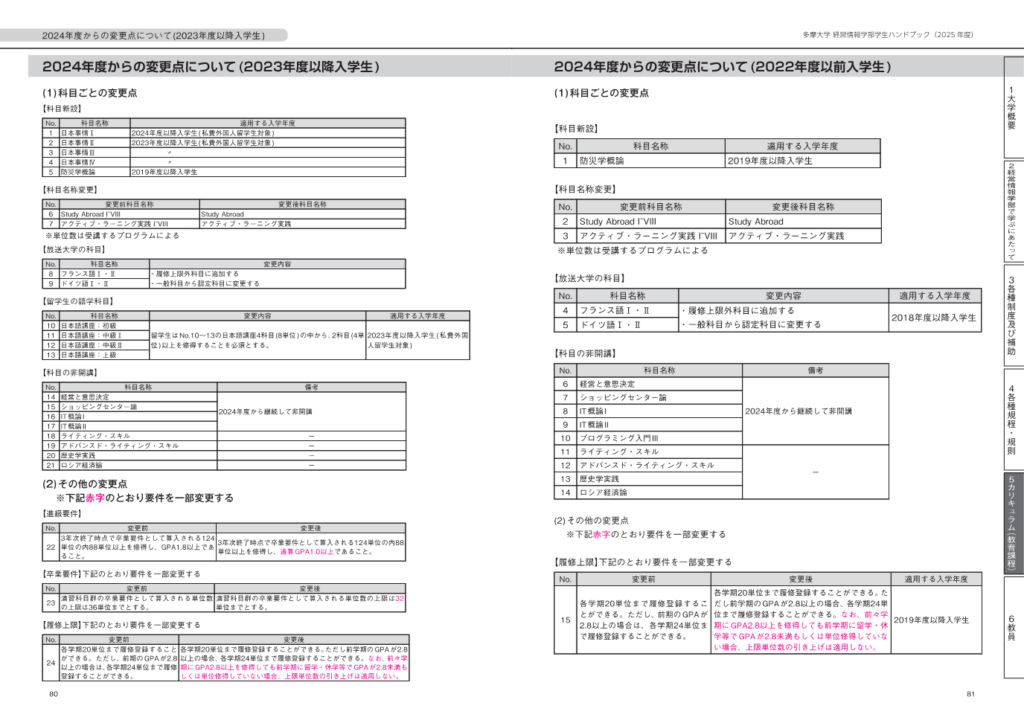This screenshot has width=1024, height=723.
Task: Click the 2018年度以降入学生 cell on right page
Action: 936,317
